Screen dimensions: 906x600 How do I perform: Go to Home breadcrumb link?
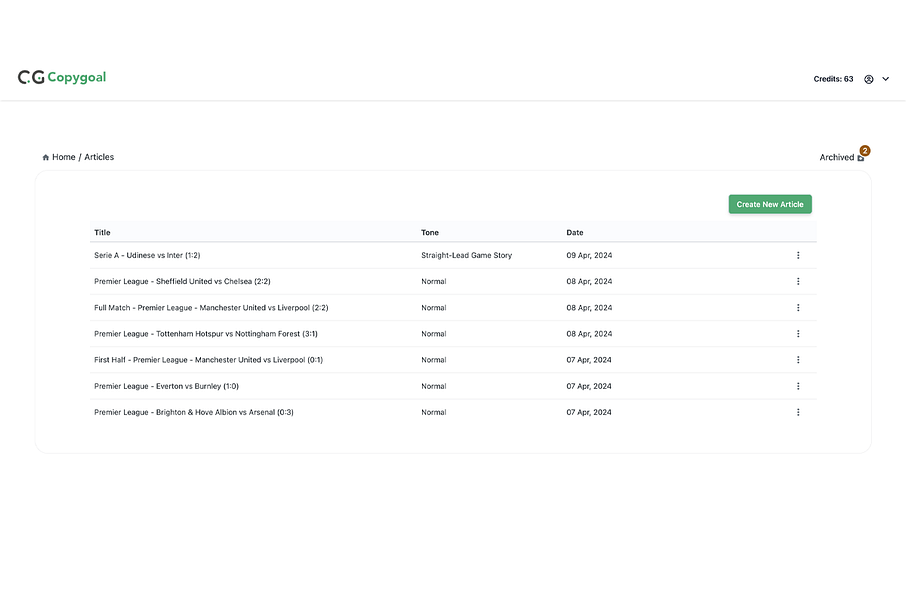[64, 157]
